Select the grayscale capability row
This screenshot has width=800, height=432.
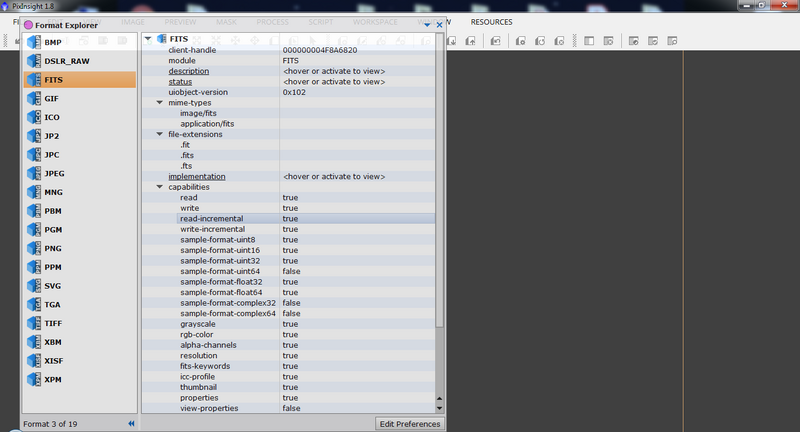click(x=289, y=324)
